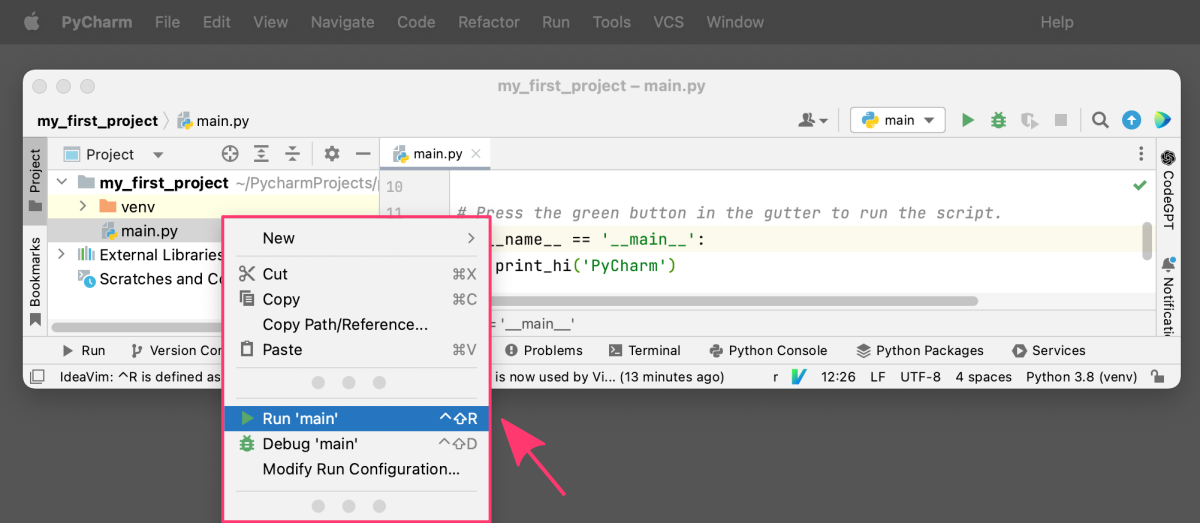
Task: Run main with the green toolbar play icon
Action: [x=967, y=120]
